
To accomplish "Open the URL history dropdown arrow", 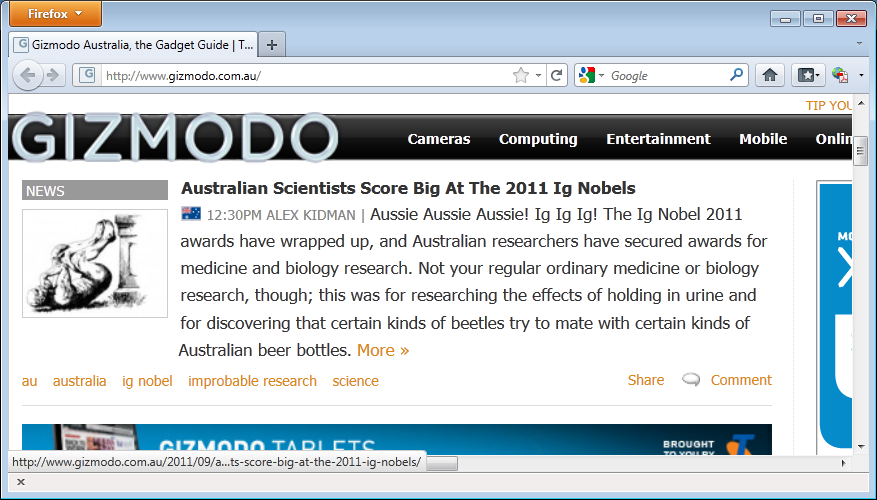I will click(x=538, y=75).
